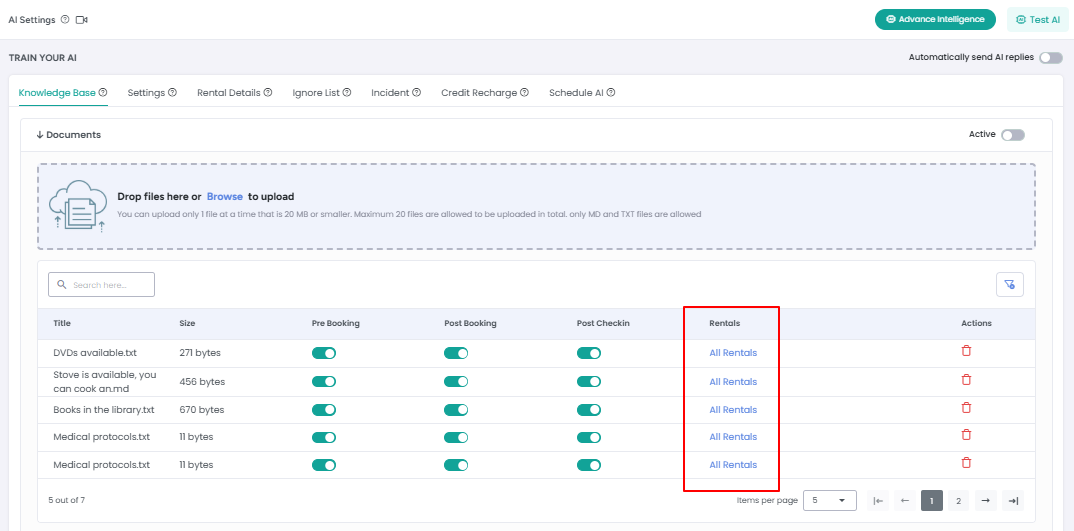Screen dimensions: 1074x531
Task: Disable Pre Booking for DVDs available.txt
Action: tap(324, 353)
